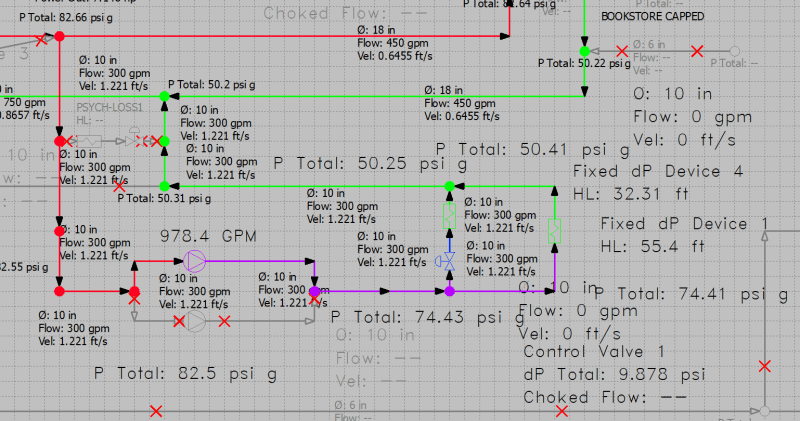
Task: Select green 18 in pipe near Flow: 450 gpm
Action: click(x=378, y=96)
